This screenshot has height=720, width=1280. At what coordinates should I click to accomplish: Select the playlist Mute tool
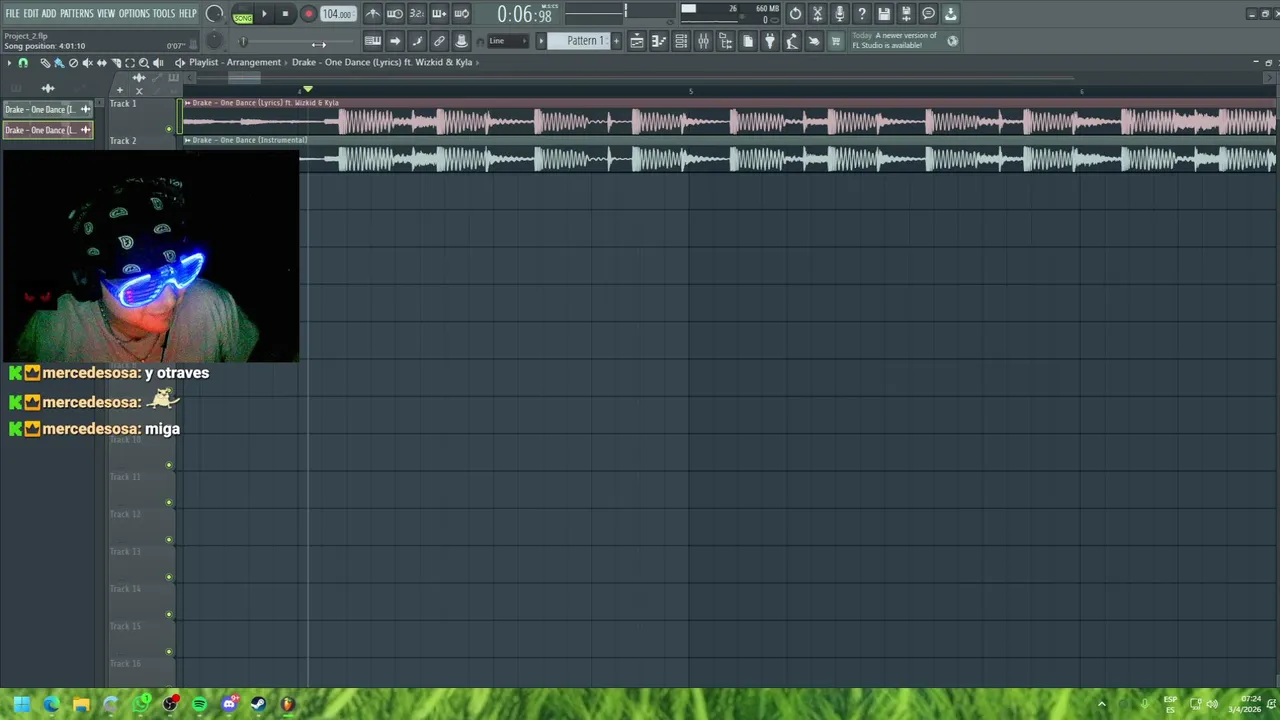87,63
